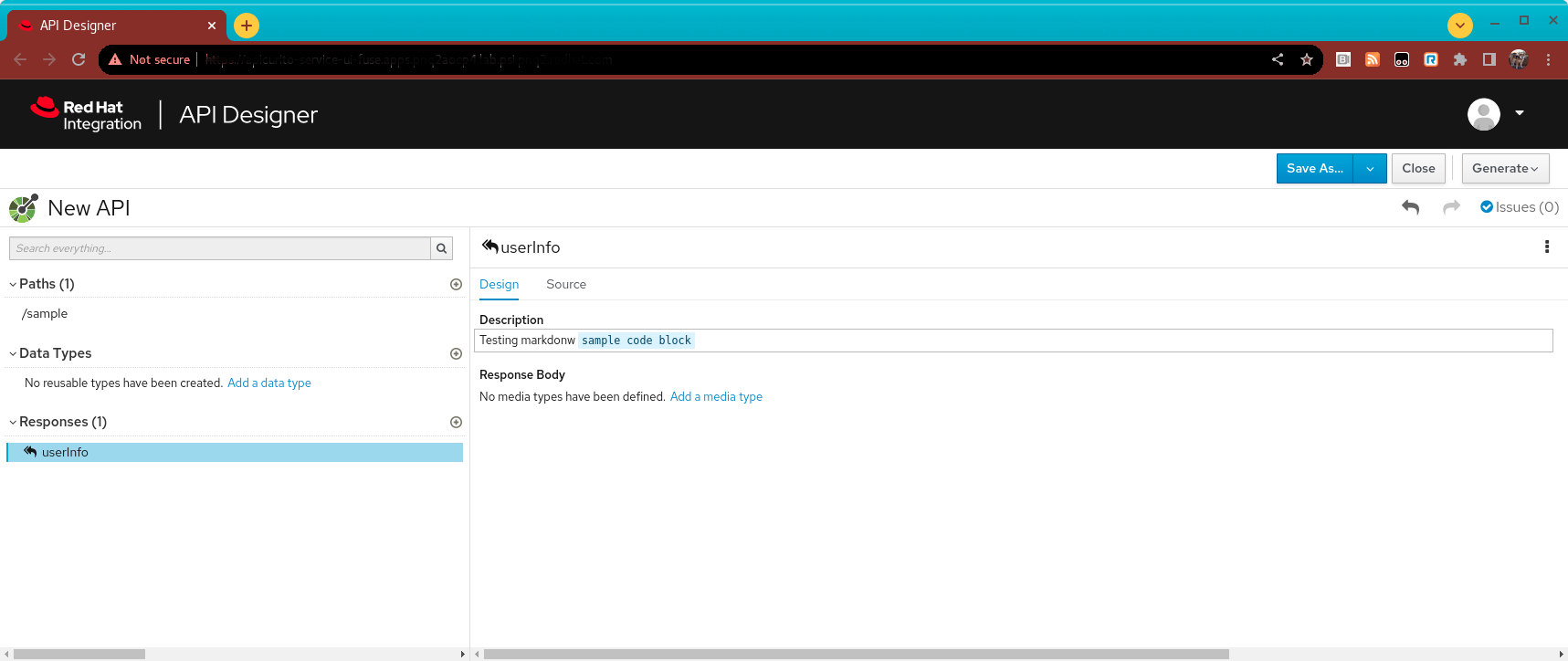Viewport: 1568px width, 661px height.
Task: Collapse the Responses section
Action: 13,422
